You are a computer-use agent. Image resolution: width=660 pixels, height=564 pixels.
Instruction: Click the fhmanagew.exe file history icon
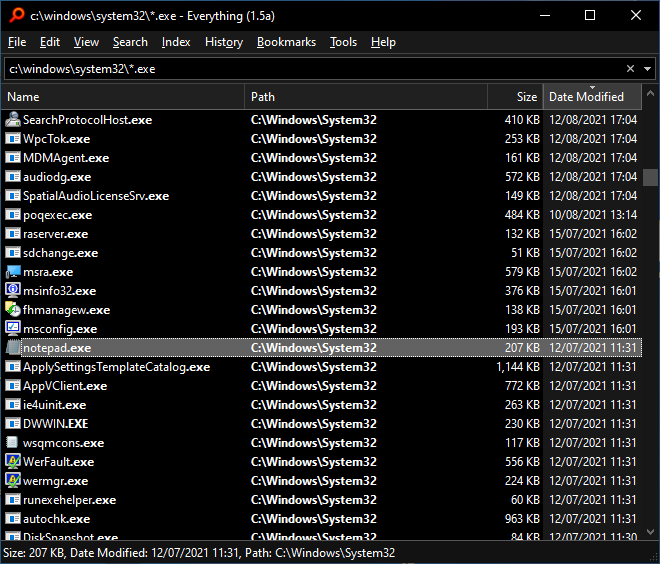13,310
